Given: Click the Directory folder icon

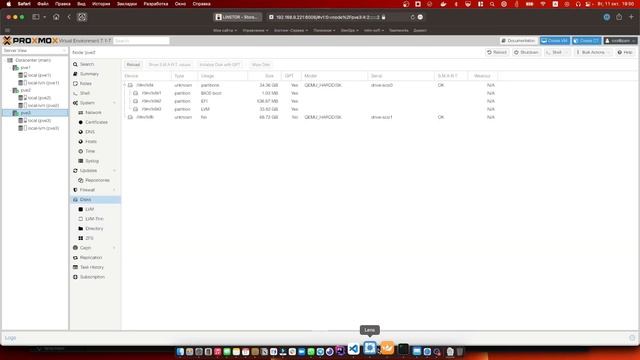Looking at the screenshot, I should pyautogui.click(x=80, y=229).
